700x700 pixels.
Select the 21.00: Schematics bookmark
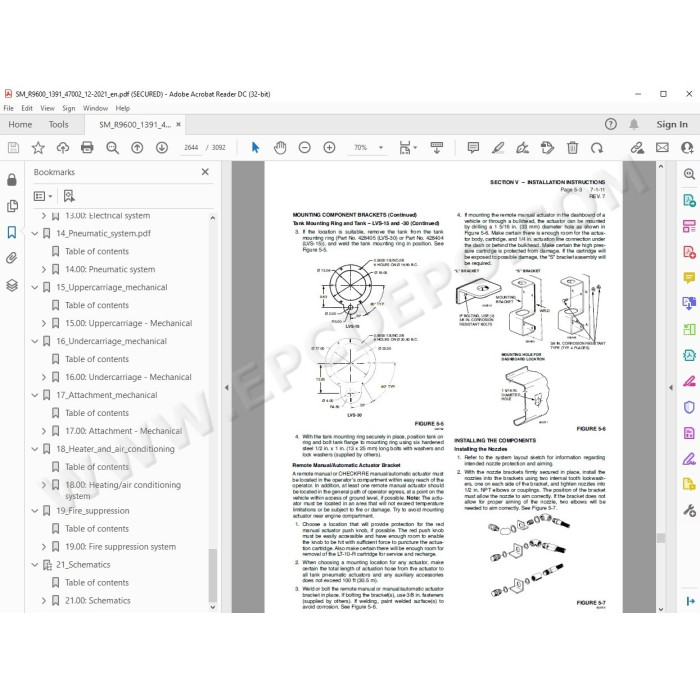click(x=98, y=600)
